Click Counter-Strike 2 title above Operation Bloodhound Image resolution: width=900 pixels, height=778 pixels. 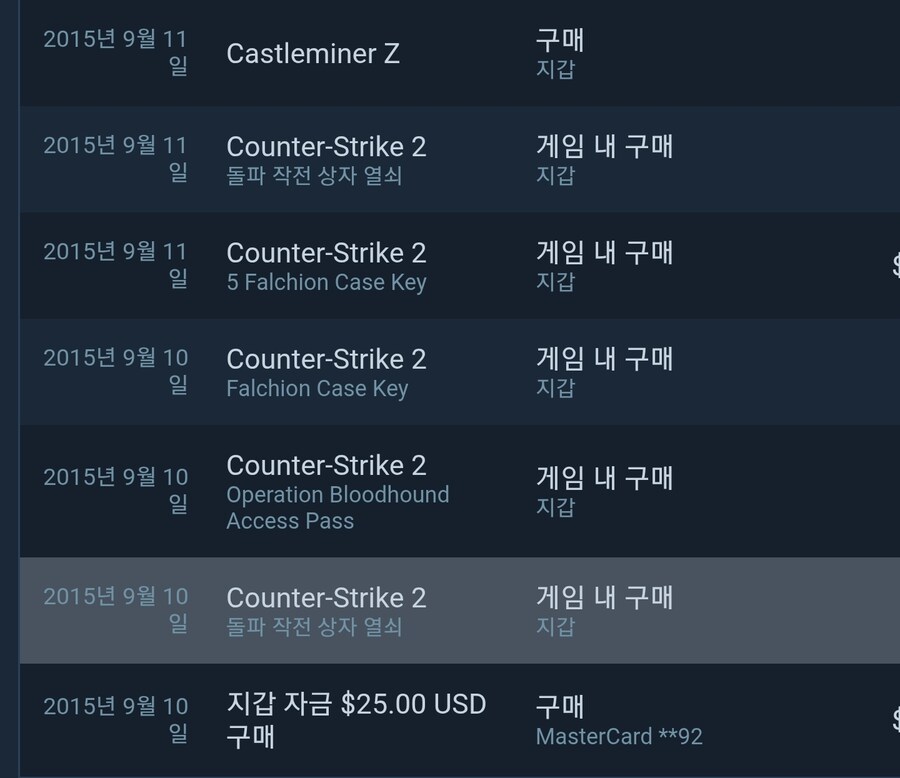click(326, 465)
